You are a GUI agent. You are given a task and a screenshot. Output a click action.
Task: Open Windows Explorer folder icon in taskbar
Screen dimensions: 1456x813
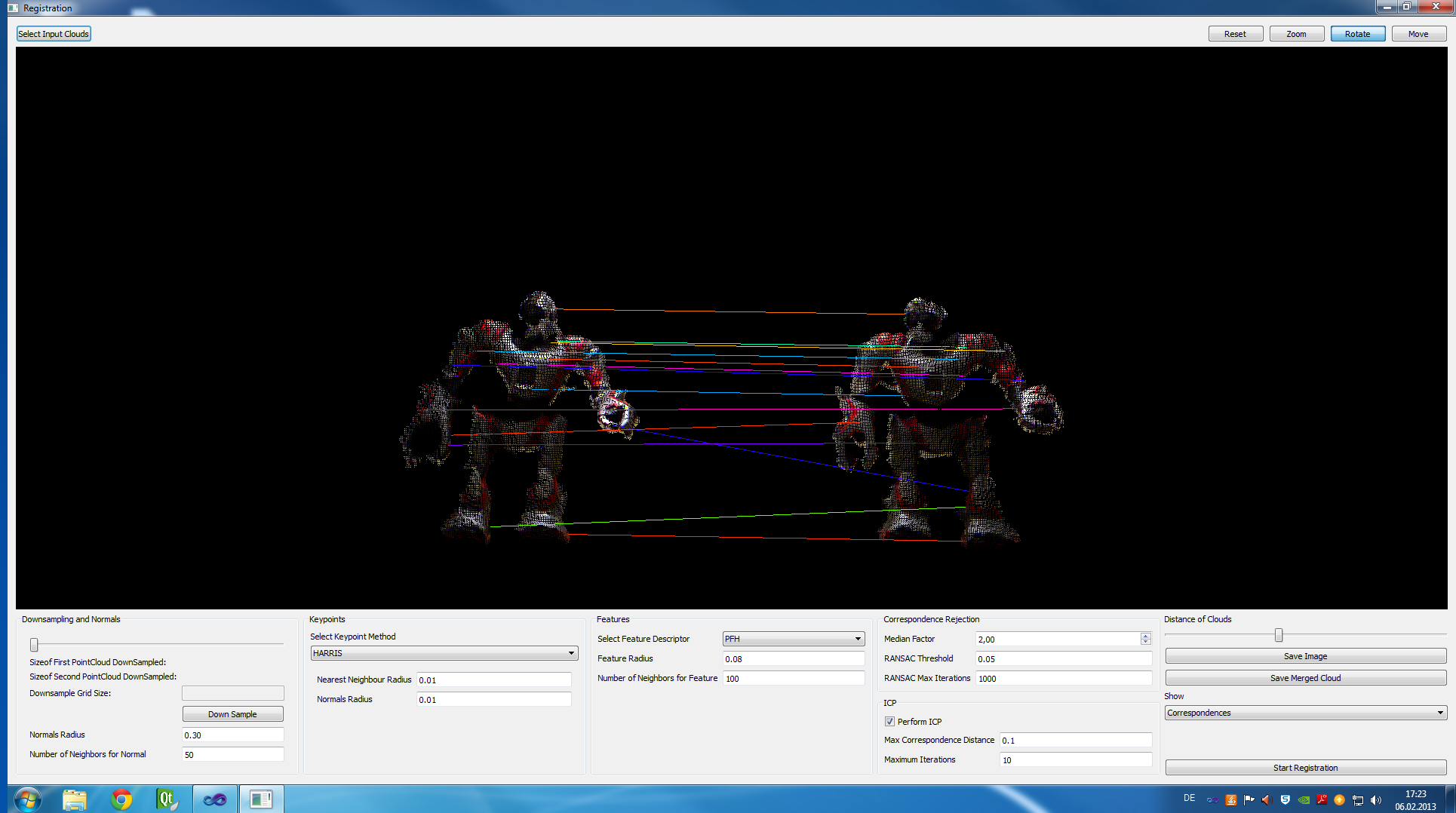tap(75, 799)
